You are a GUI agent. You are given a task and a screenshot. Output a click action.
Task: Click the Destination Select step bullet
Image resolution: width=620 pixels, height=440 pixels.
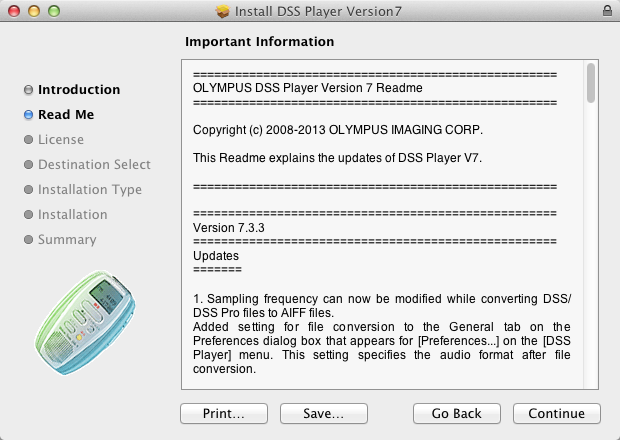point(28,165)
